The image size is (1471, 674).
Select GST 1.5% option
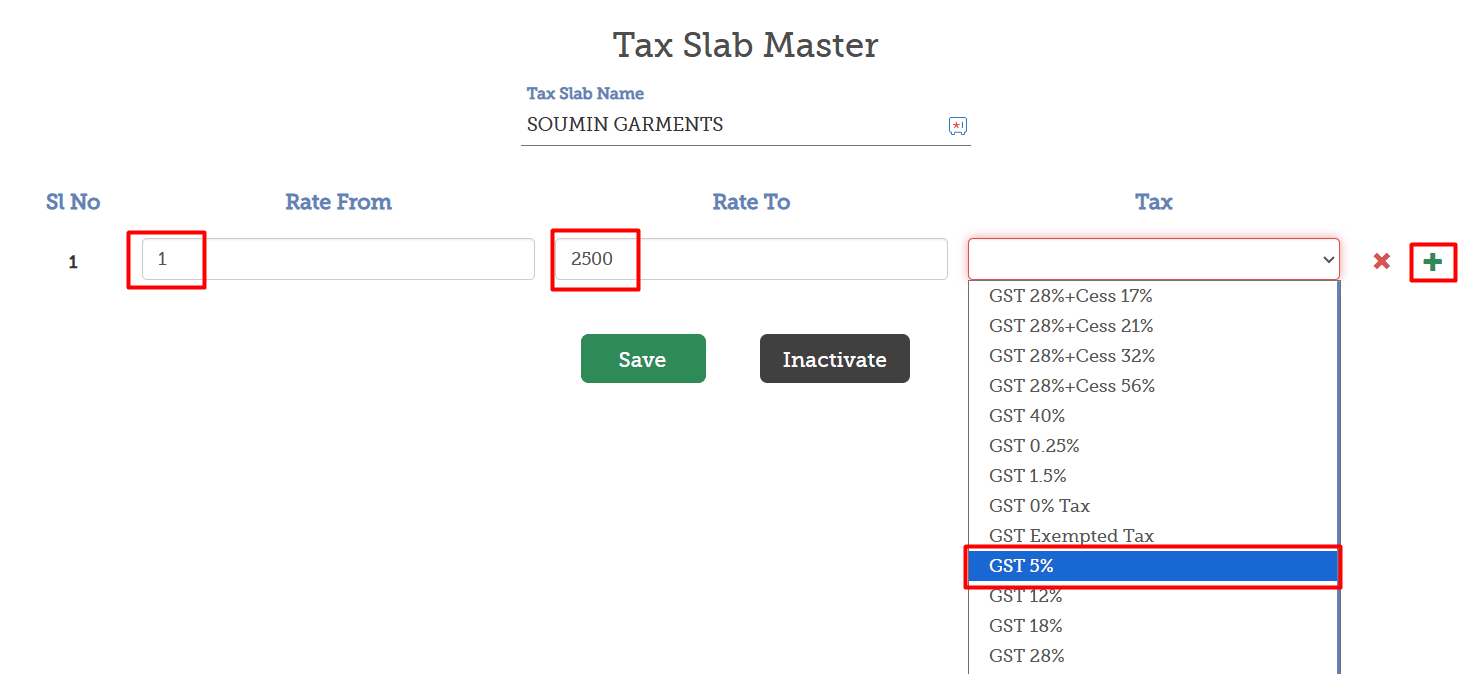[1152, 476]
